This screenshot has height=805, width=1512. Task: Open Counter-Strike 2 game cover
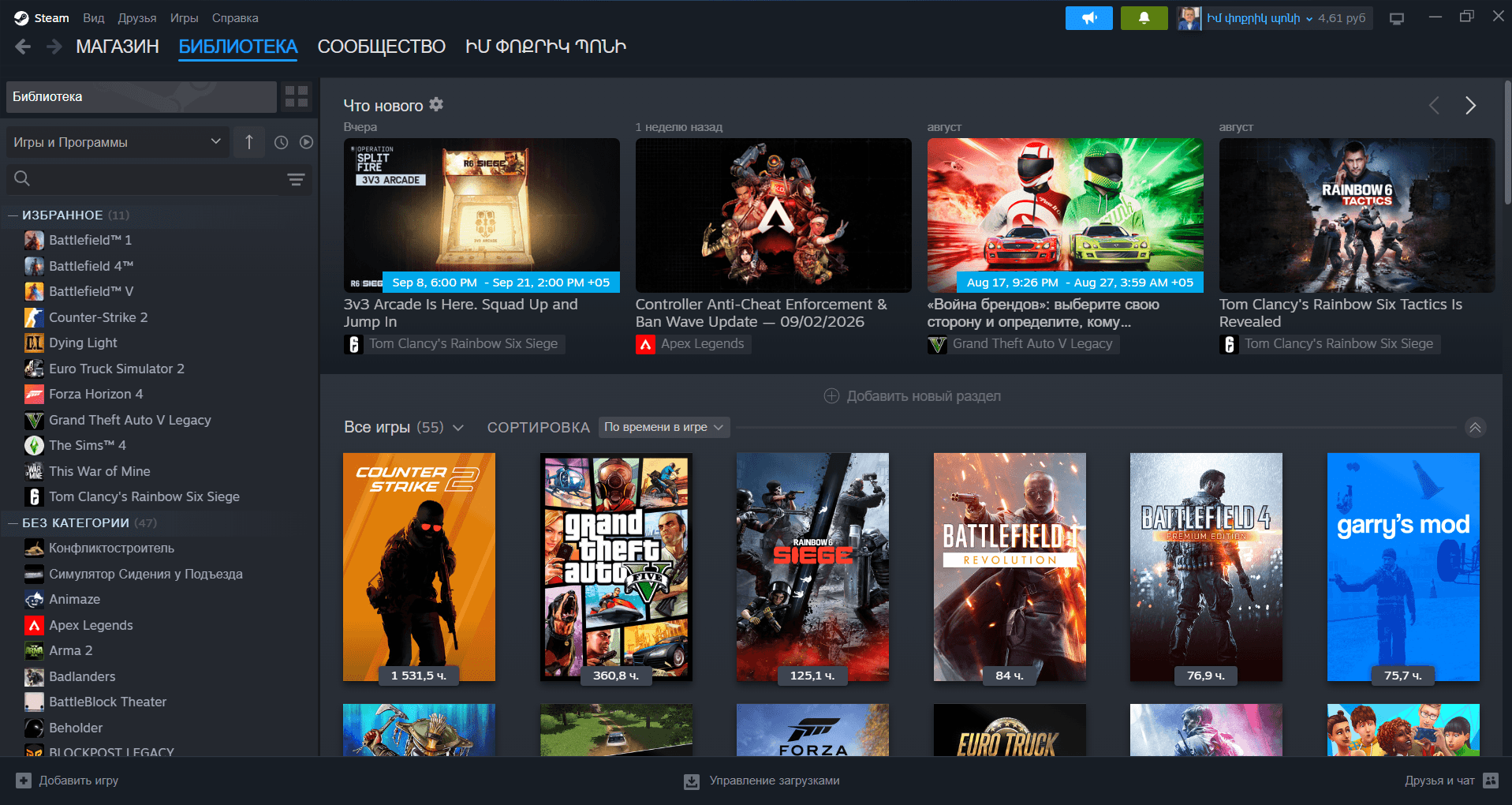click(419, 567)
